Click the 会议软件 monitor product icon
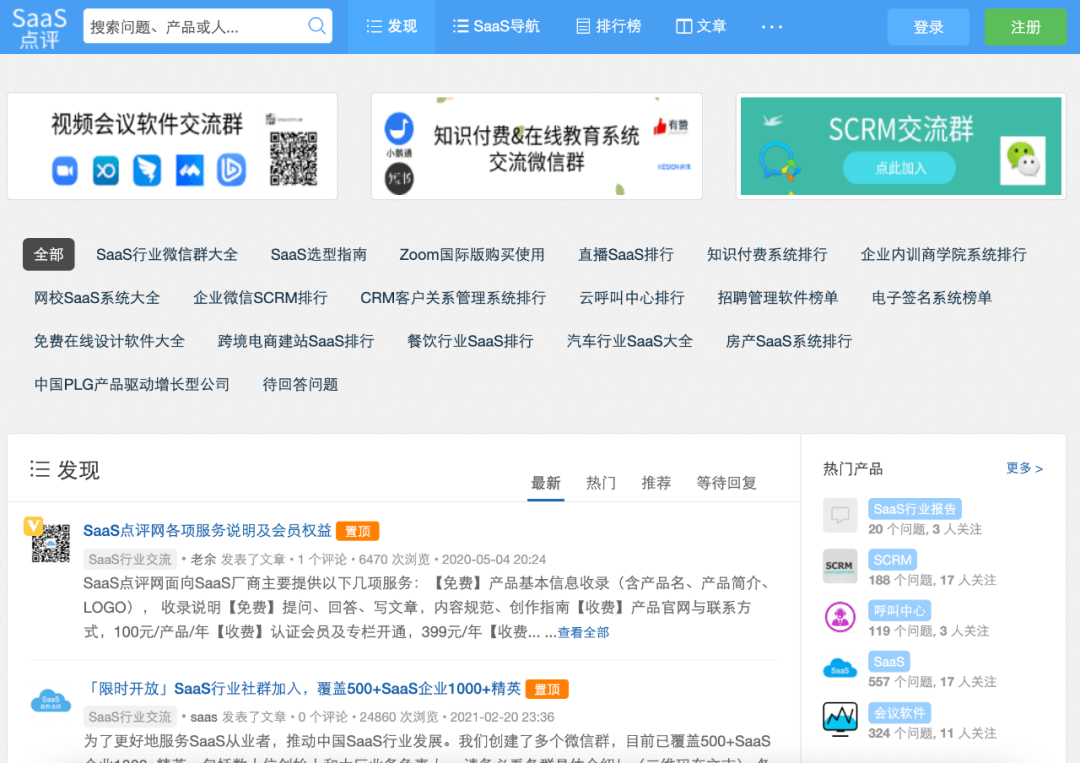1080x763 pixels. [840, 719]
